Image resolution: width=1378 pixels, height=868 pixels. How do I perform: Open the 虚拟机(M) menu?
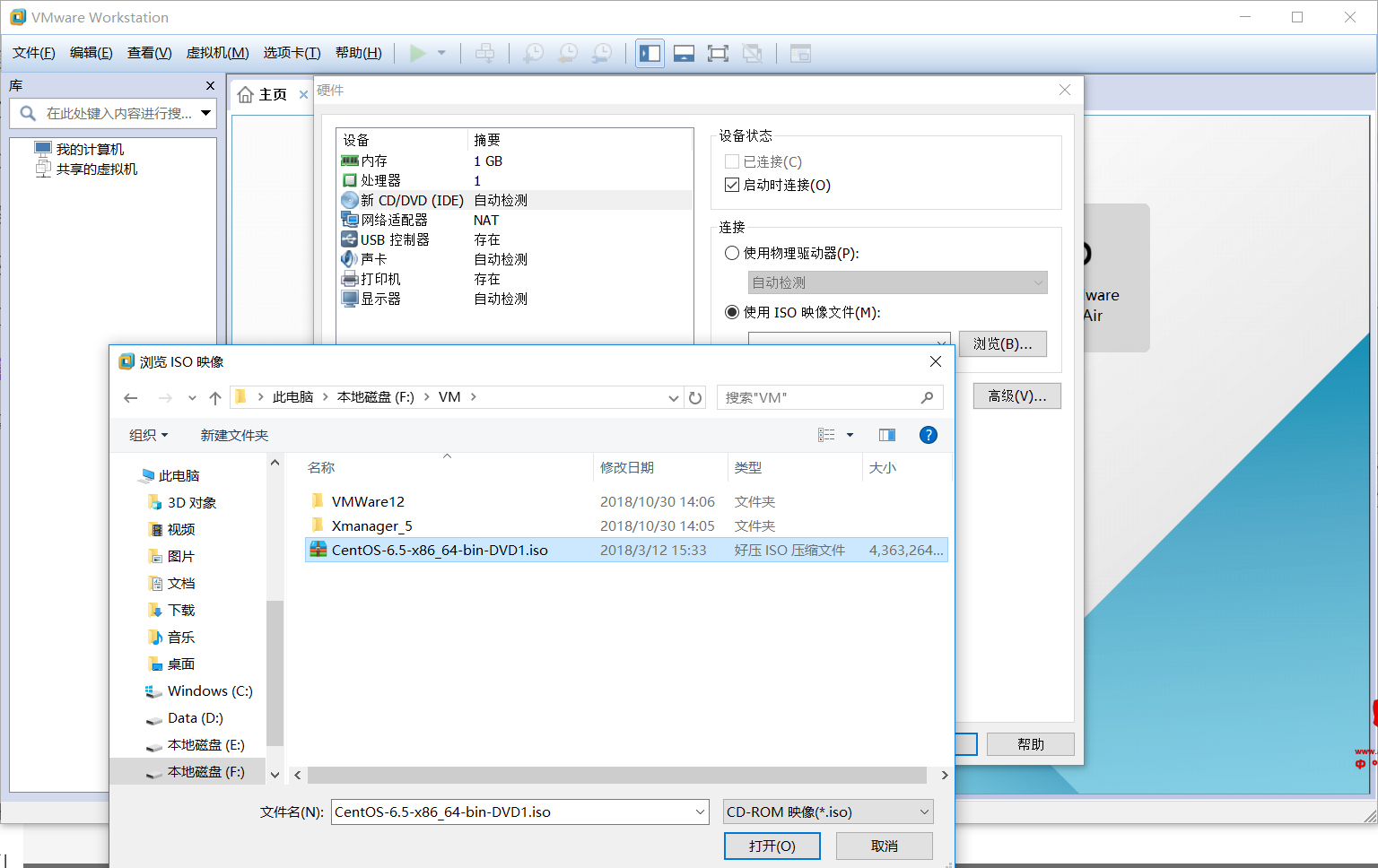pos(217,53)
